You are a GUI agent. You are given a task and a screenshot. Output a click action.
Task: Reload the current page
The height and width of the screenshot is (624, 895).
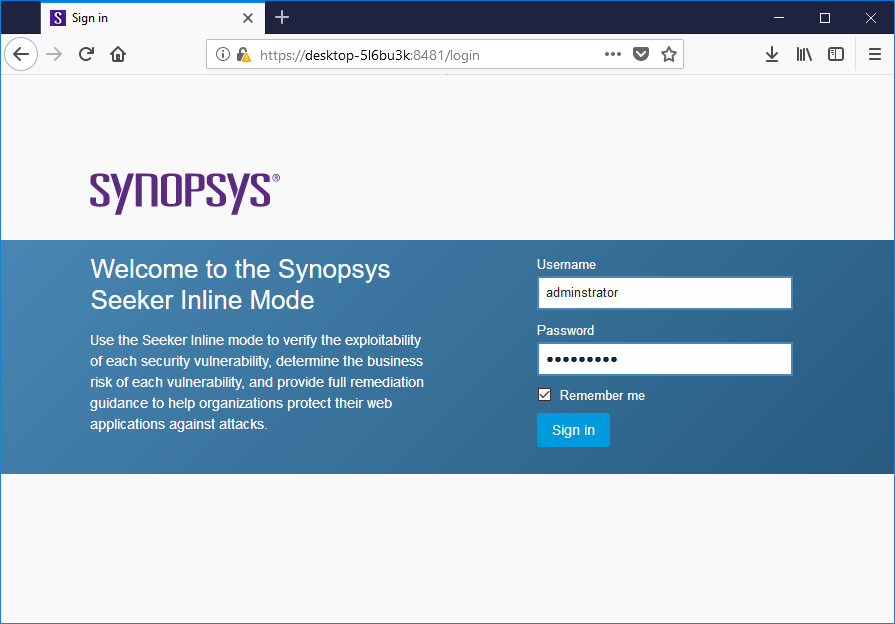coord(86,54)
